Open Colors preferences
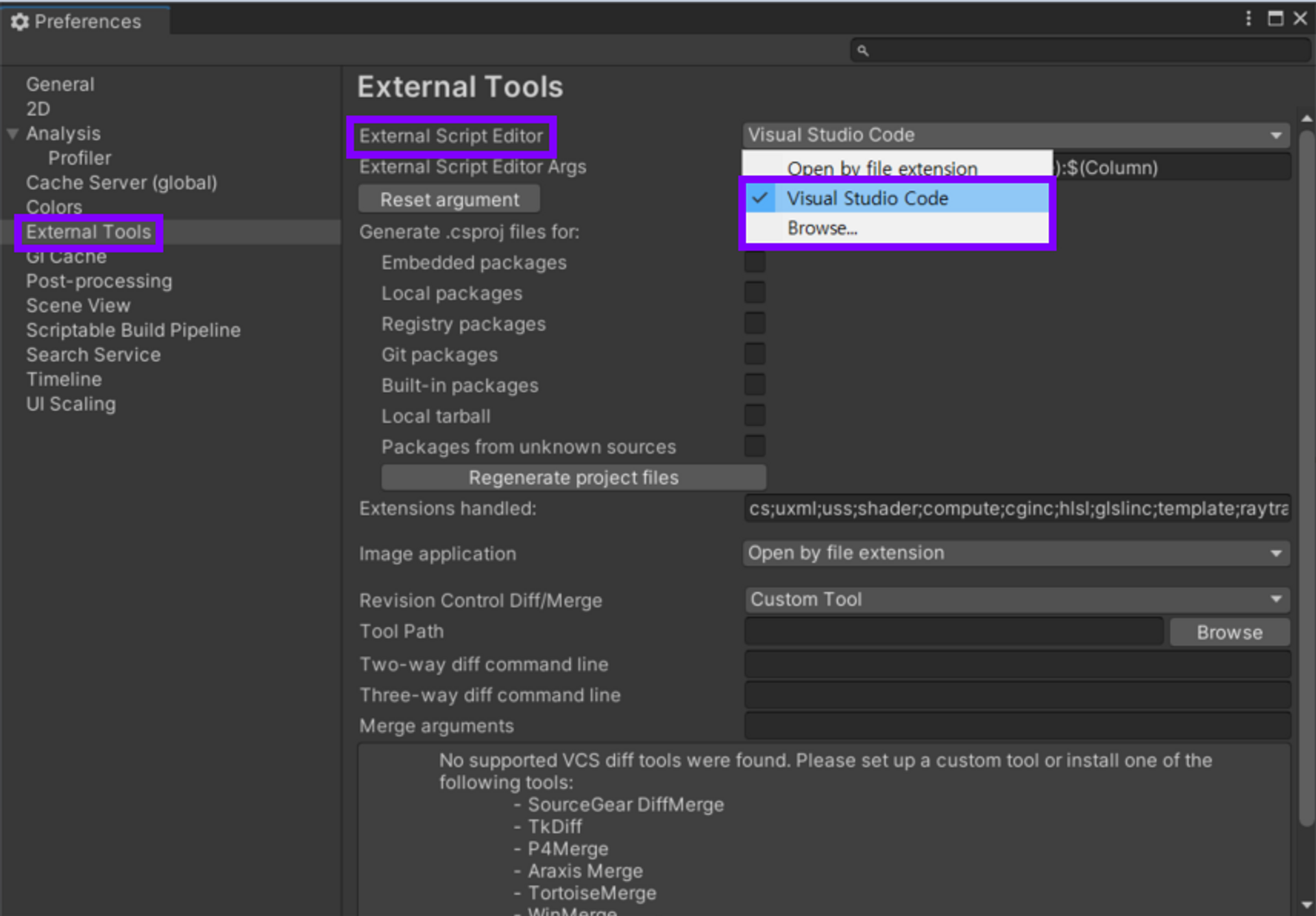Image resolution: width=1316 pixels, height=916 pixels. [x=54, y=207]
